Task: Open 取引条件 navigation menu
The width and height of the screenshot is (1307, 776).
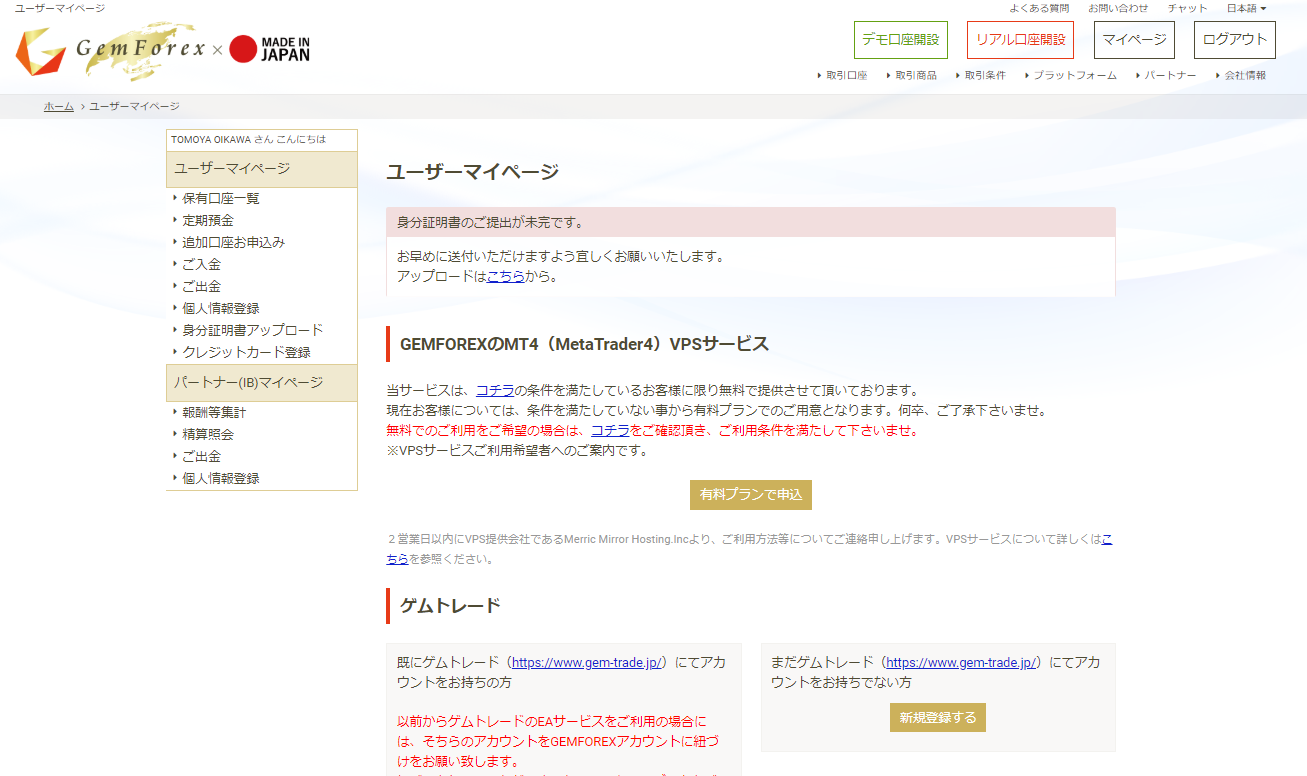Action: (x=980, y=75)
